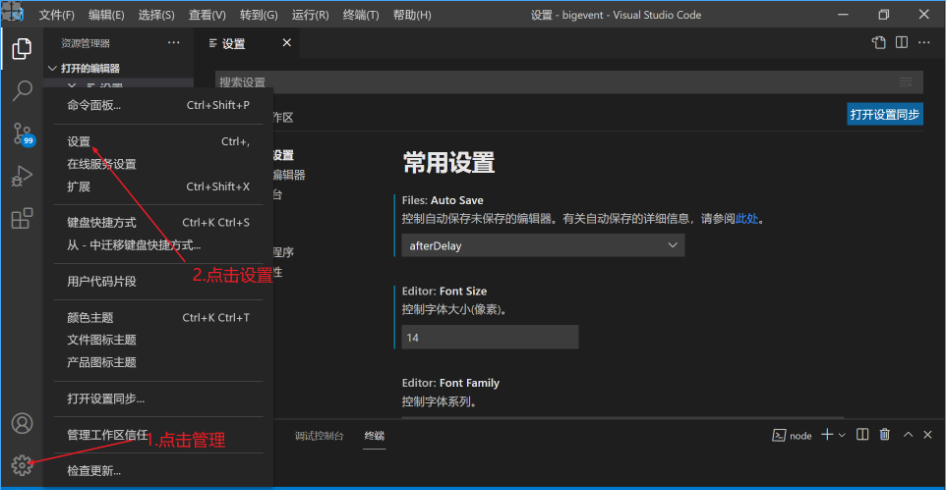Open Source Control with 99 badge
Screen dimensions: 946x490
click(x=23, y=134)
